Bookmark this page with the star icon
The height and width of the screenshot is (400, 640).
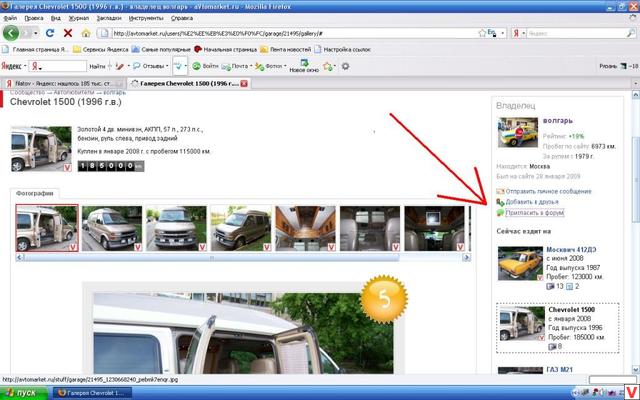coord(482,33)
